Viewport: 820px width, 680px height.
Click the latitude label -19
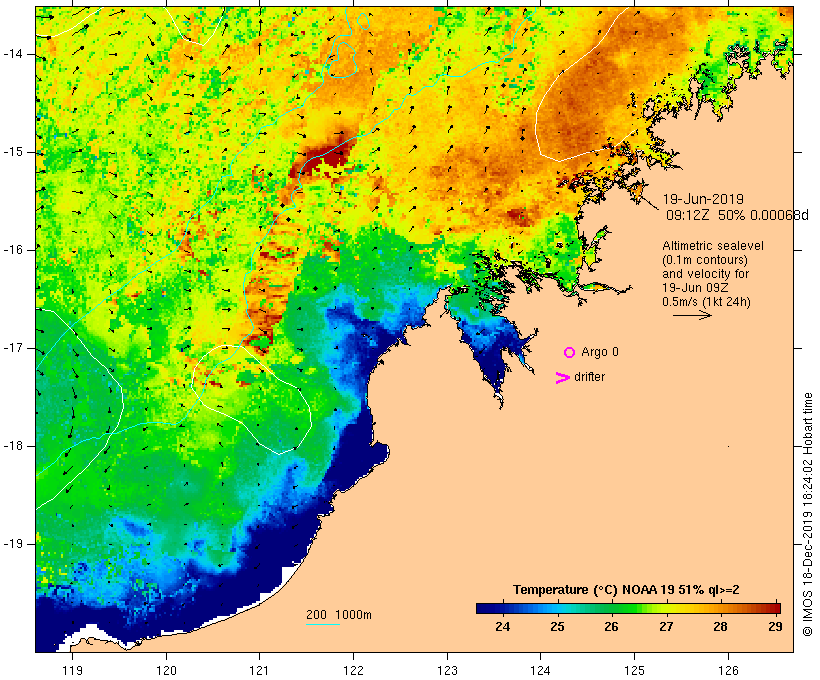pos(13,544)
